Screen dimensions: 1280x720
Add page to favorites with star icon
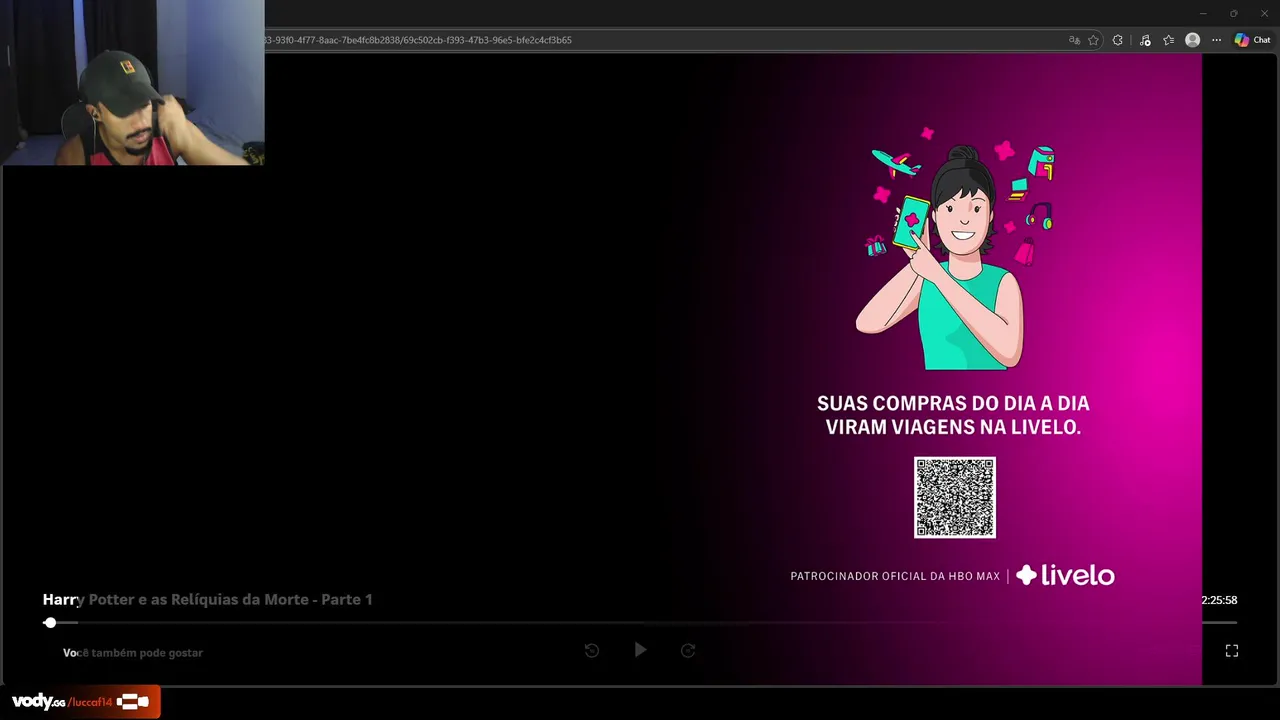(1093, 40)
